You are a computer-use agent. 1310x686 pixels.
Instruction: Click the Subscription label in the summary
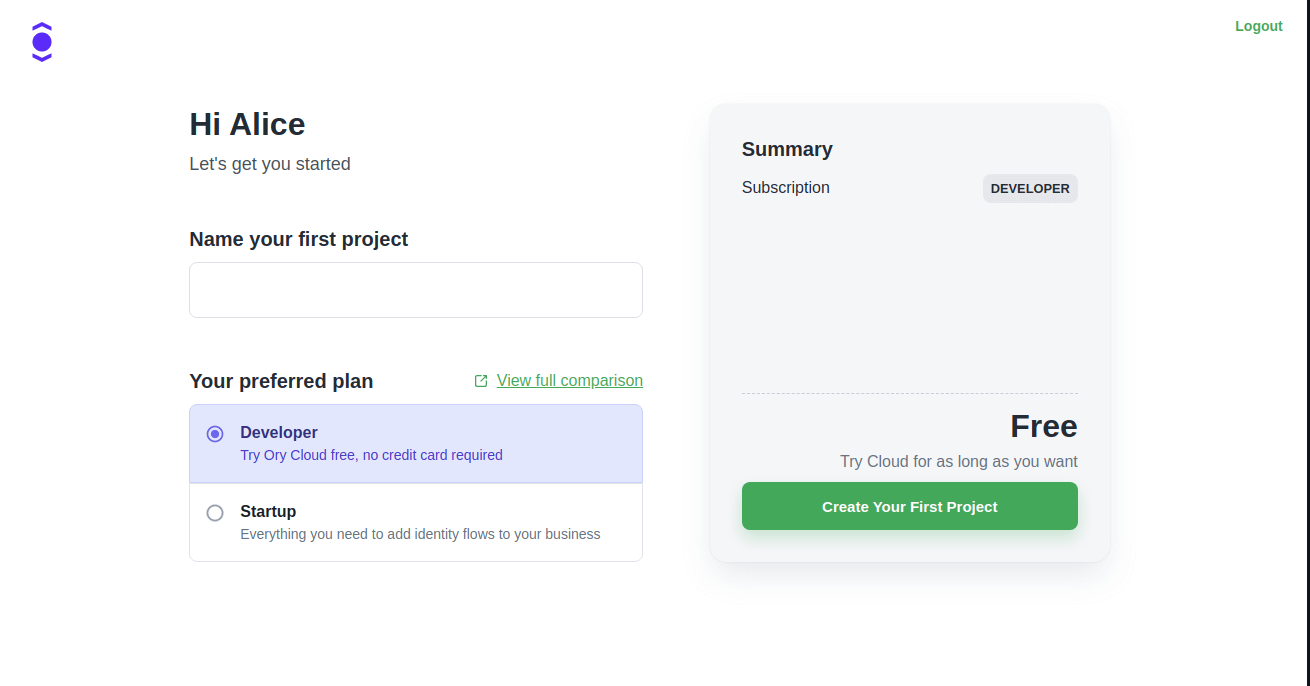point(785,188)
